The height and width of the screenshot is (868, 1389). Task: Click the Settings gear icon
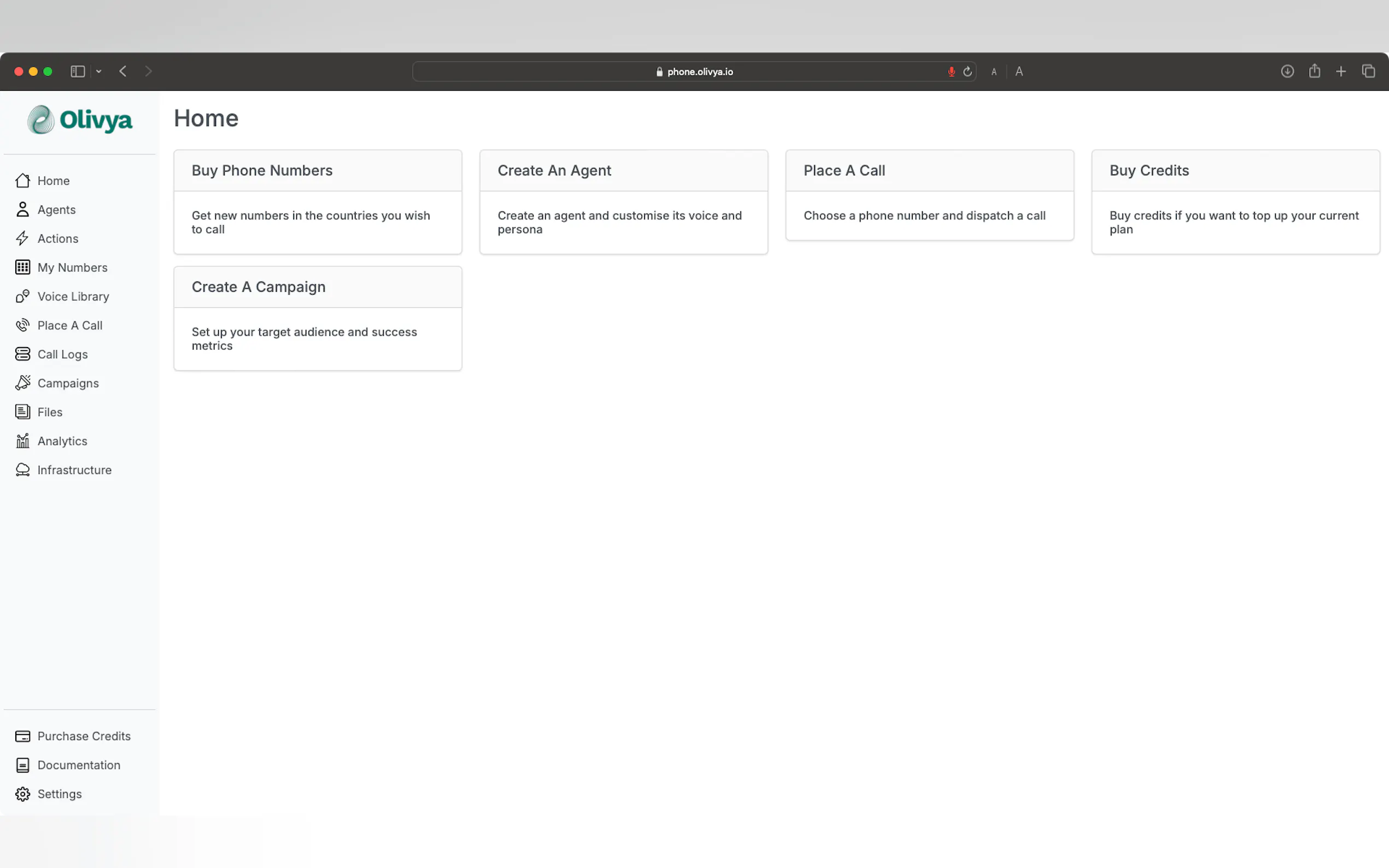click(22, 794)
